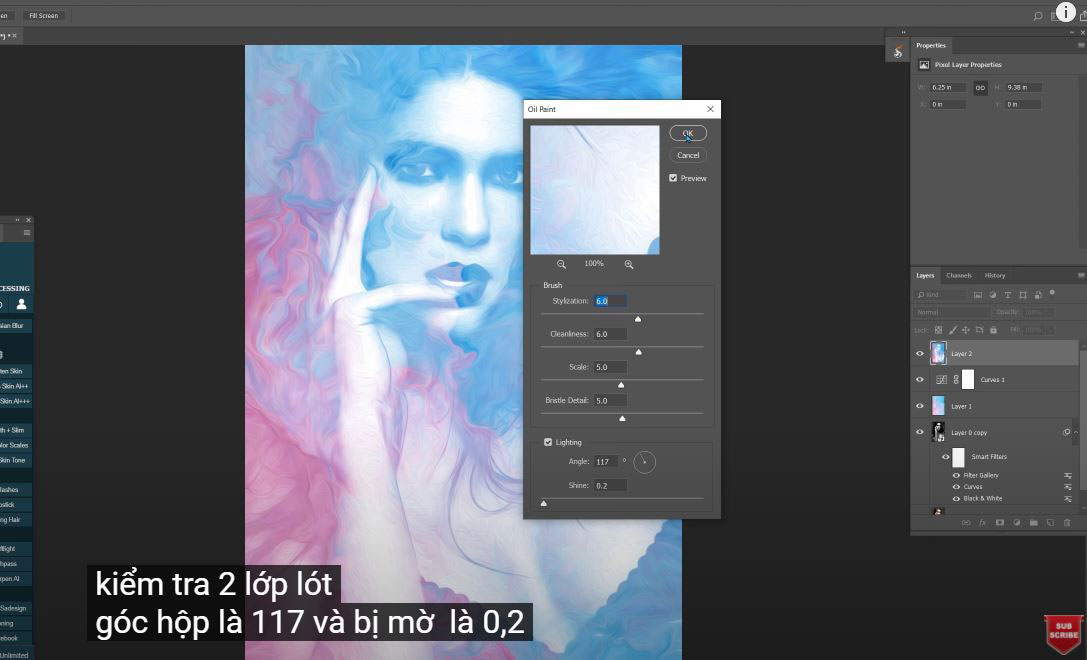
Task: Click Skin AI+++ button in left panel
Action: tap(15, 401)
